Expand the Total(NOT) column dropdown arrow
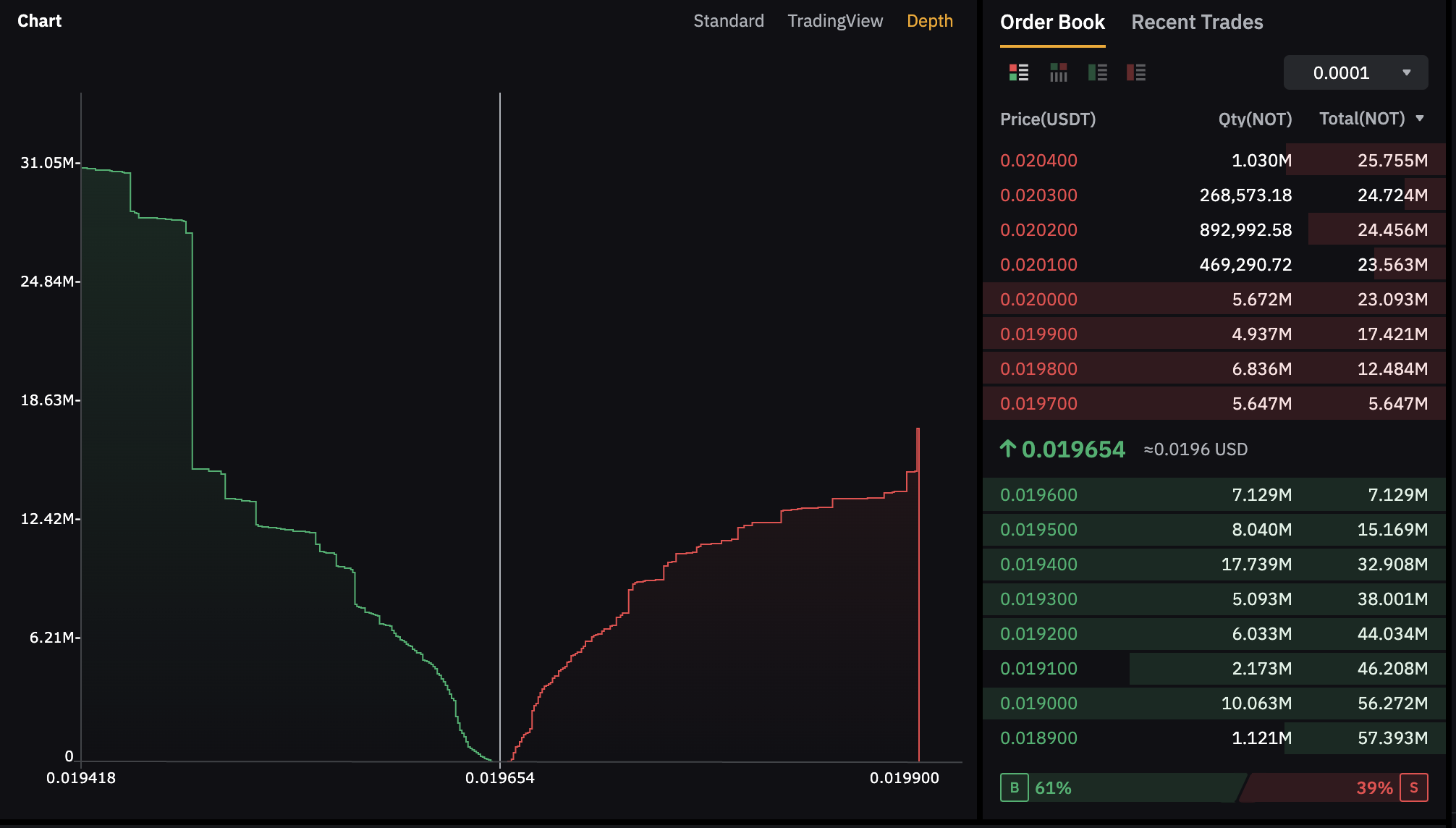The image size is (1456, 828). tap(1420, 119)
